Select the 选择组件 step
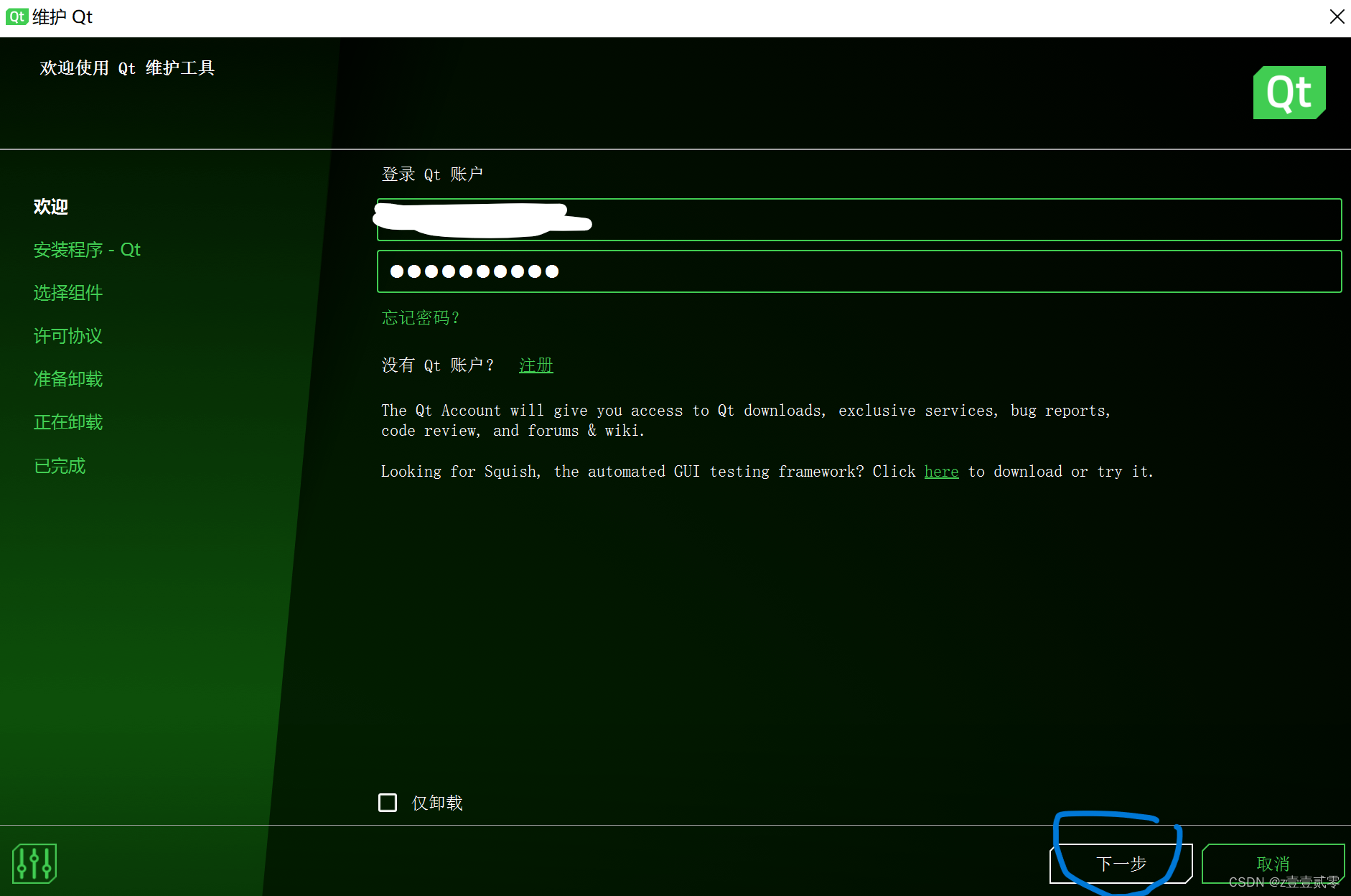Viewport: 1351px width, 896px height. (x=68, y=293)
